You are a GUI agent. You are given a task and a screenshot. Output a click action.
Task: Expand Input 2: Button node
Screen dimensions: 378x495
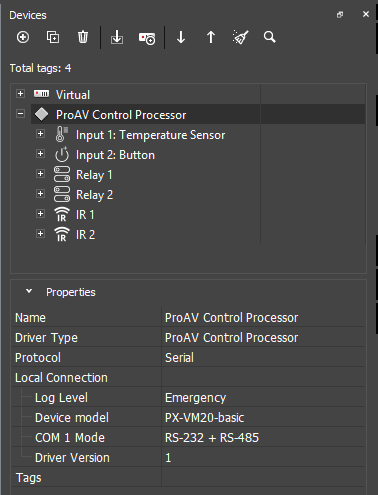pyautogui.click(x=40, y=154)
